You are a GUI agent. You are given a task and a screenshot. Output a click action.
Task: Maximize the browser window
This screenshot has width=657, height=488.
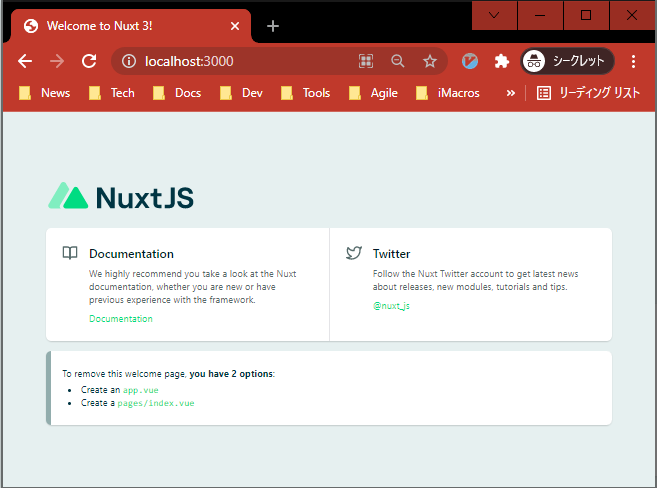586,15
